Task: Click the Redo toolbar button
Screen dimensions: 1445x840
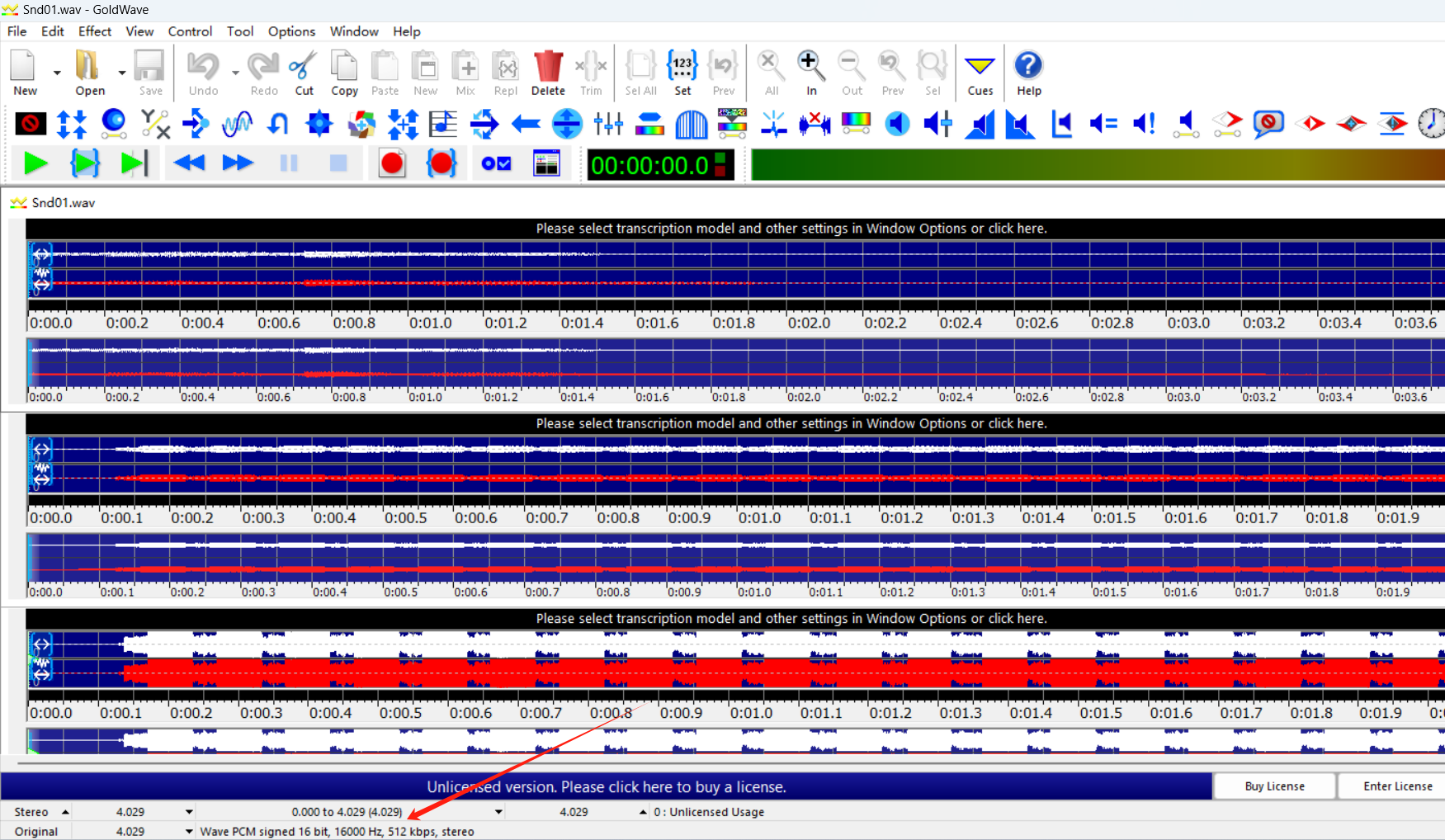Action: pos(264,73)
